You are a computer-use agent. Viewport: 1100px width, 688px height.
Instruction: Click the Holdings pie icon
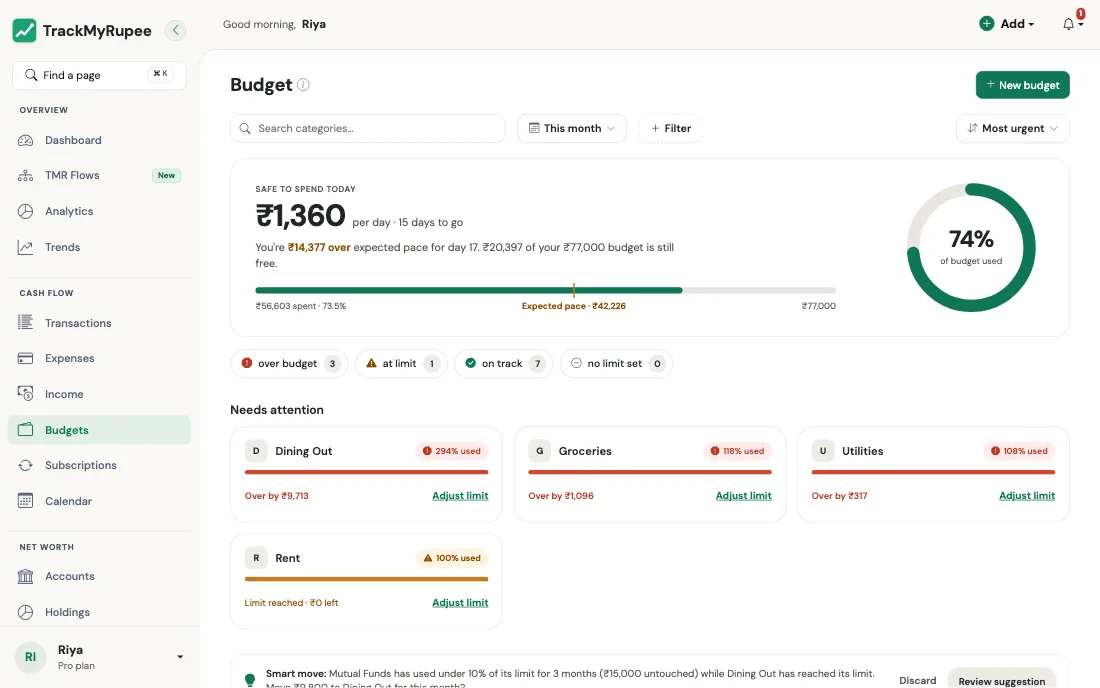point(25,612)
